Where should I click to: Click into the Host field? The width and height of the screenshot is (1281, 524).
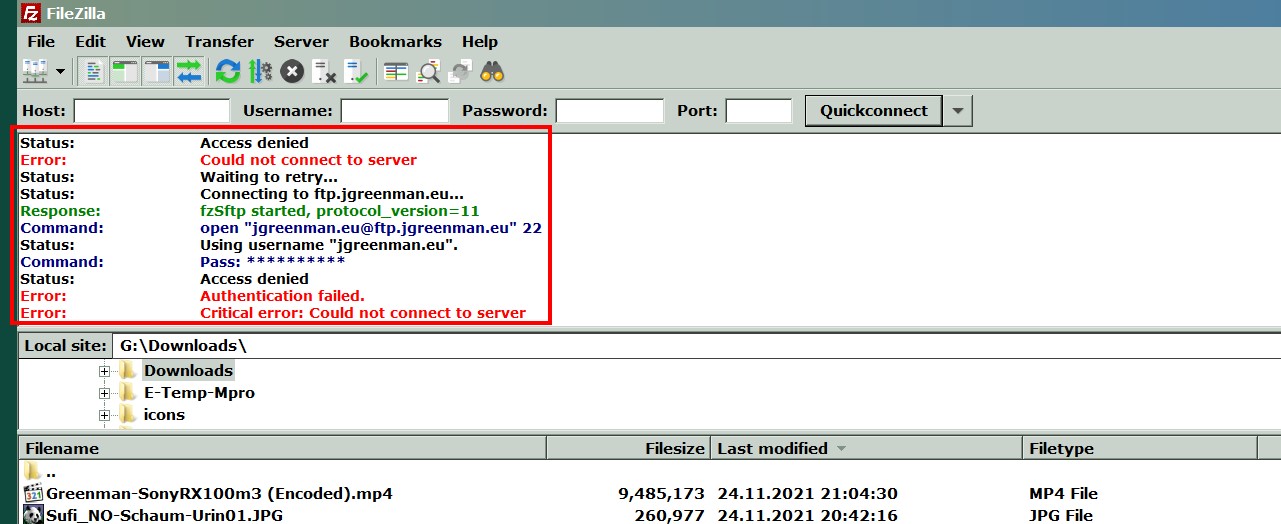[x=152, y=111]
